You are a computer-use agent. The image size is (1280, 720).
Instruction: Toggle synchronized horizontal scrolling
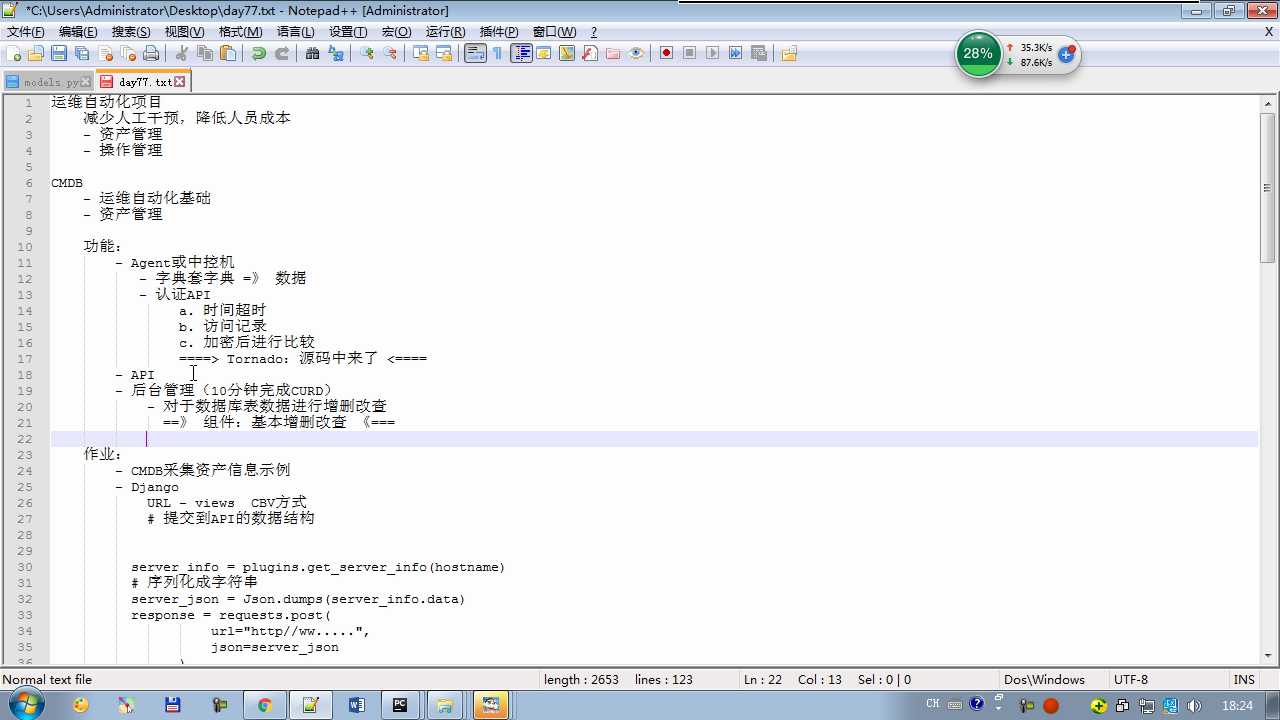[x=444, y=53]
